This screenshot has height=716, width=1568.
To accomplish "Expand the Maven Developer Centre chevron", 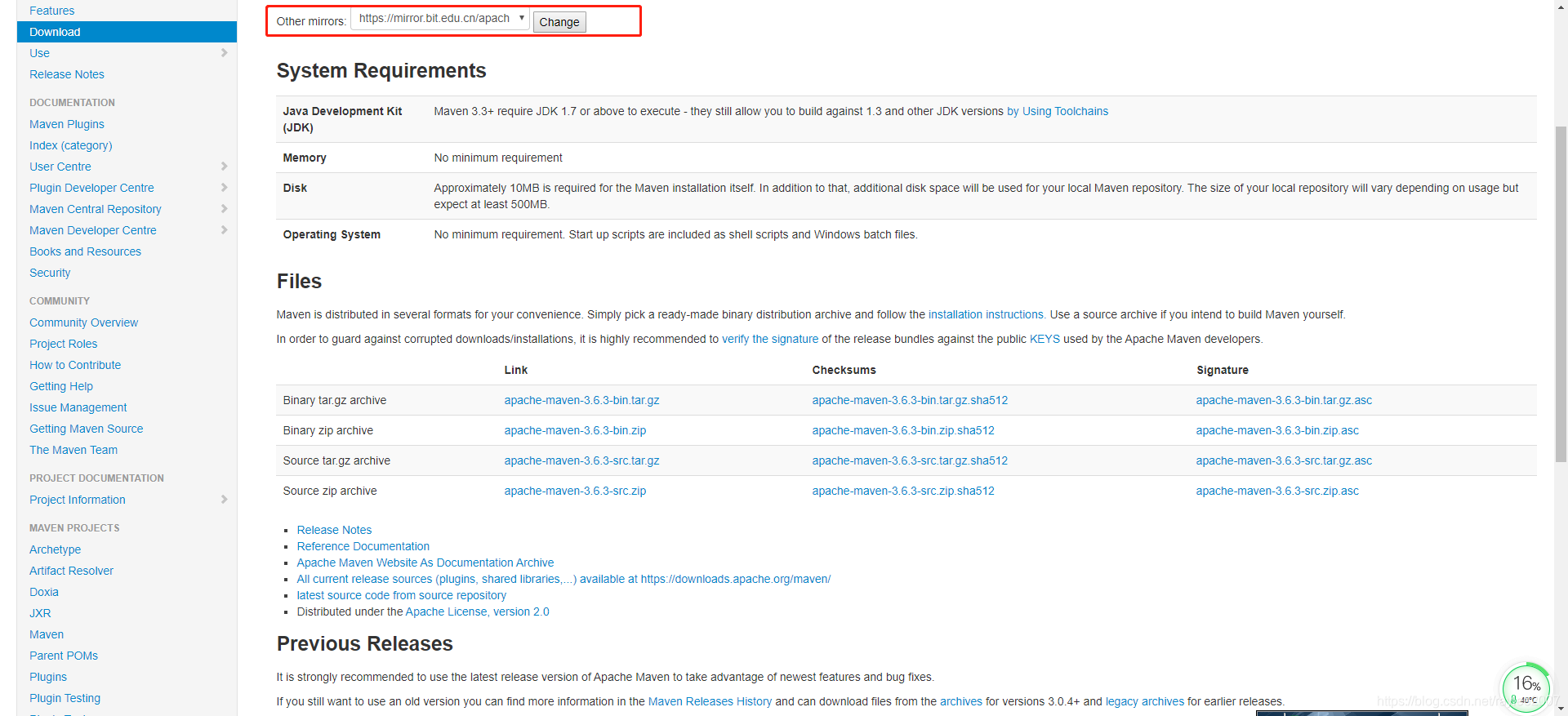I will (x=224, y=230).
